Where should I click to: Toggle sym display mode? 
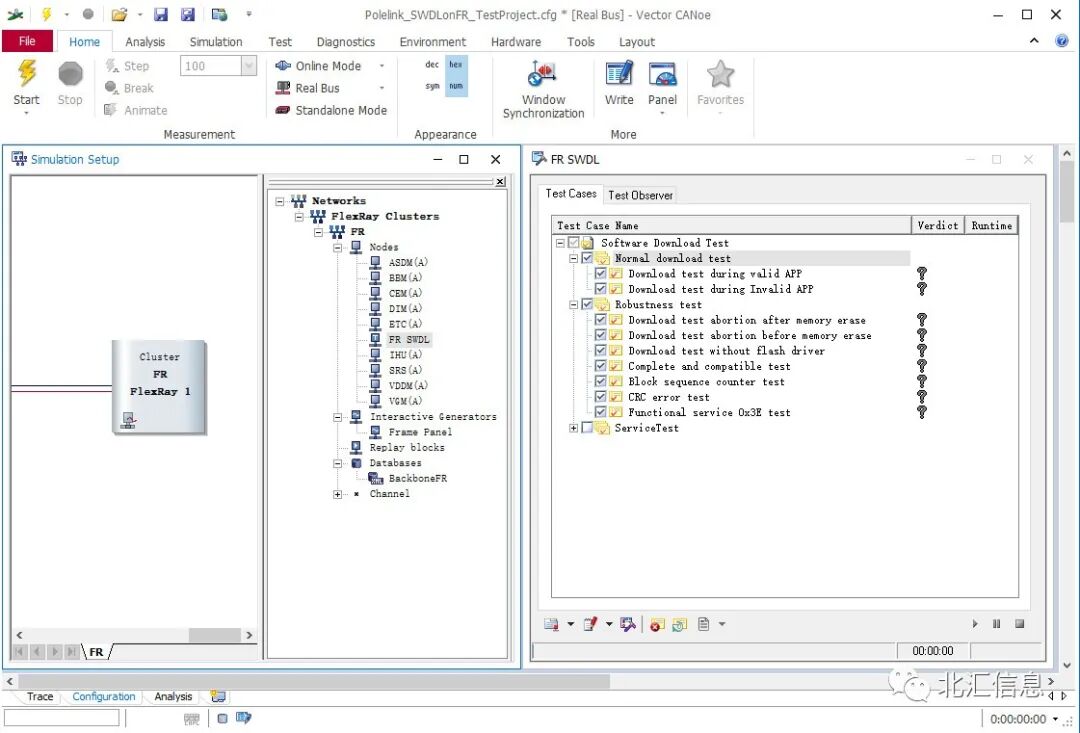tap(432, 86)
